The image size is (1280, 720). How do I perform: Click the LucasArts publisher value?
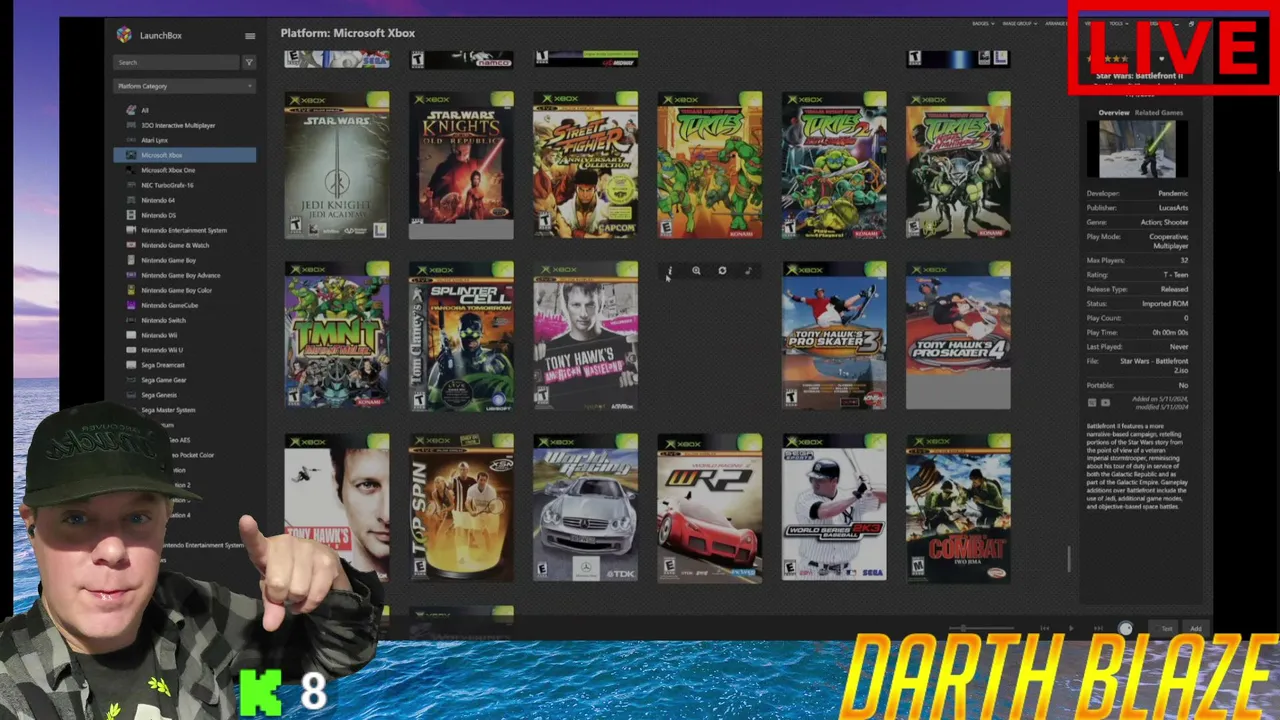coord(1173,208)
